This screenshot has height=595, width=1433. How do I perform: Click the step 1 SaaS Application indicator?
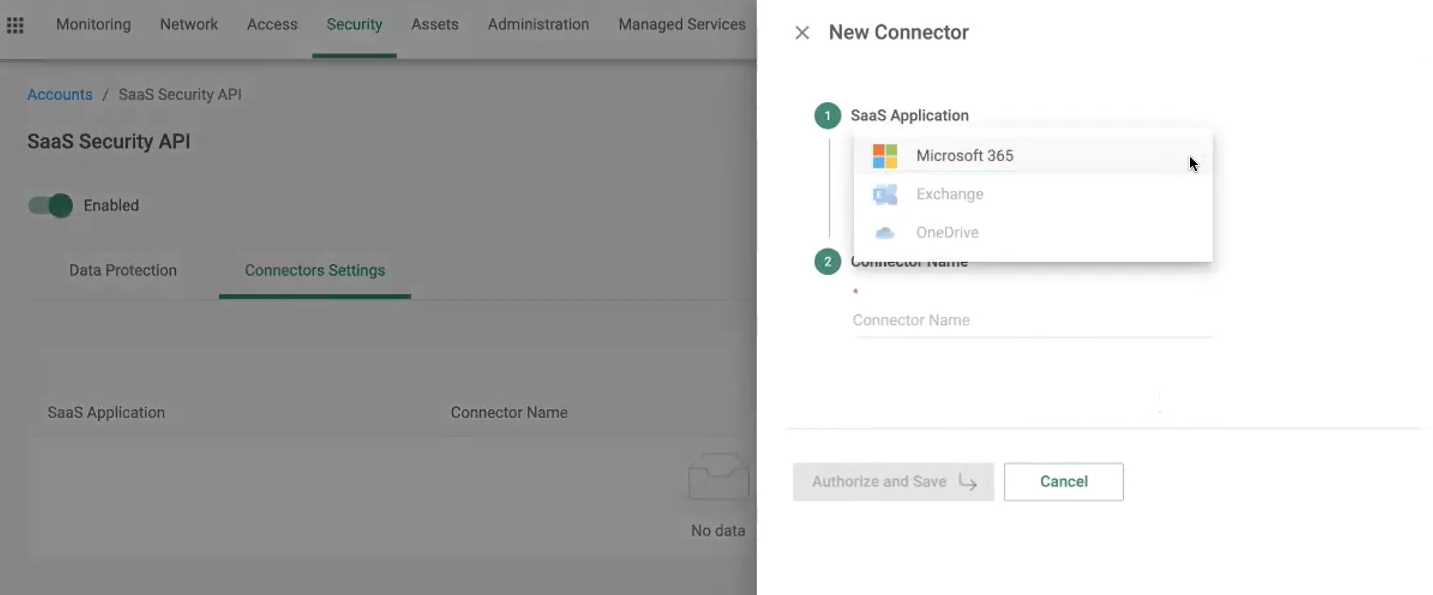(827, 115)
